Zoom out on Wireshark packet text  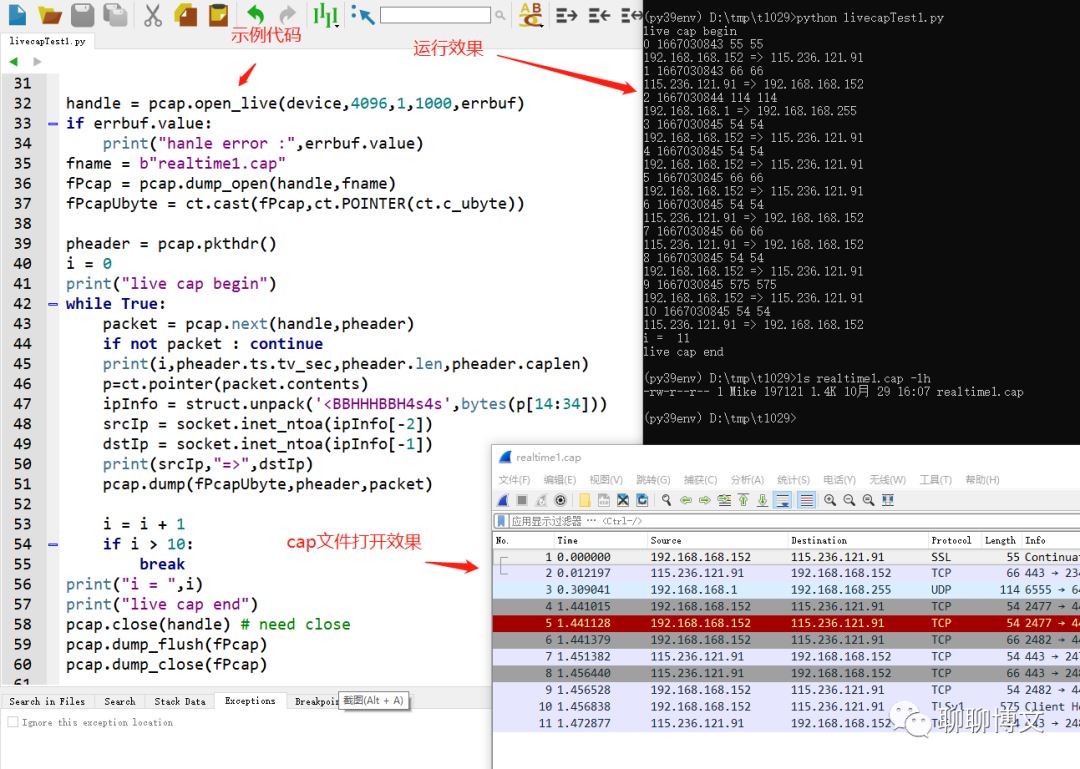click(x=849, y=500)
